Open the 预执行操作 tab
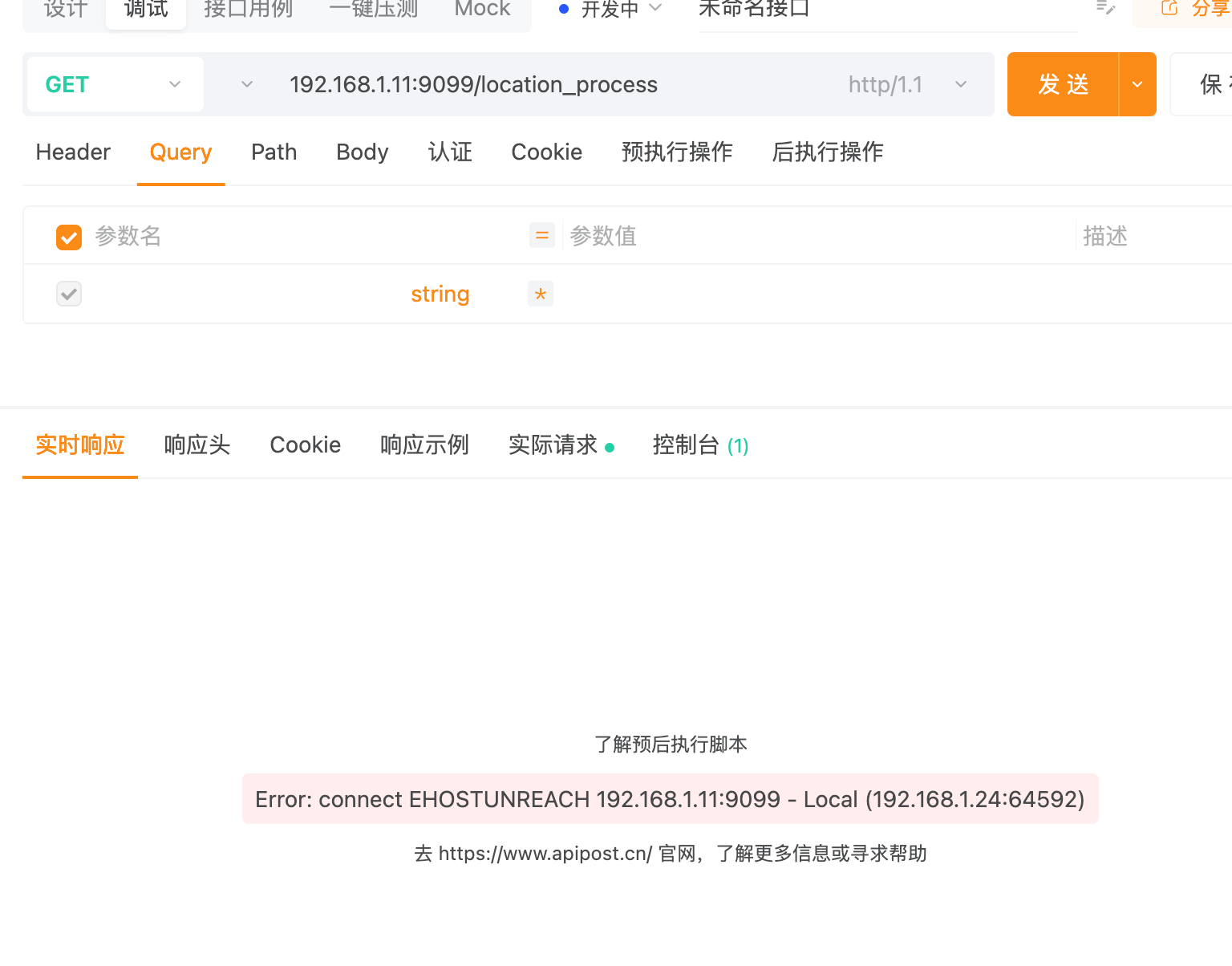Screen dimensions: 1232x966 (x=677, y=152)
